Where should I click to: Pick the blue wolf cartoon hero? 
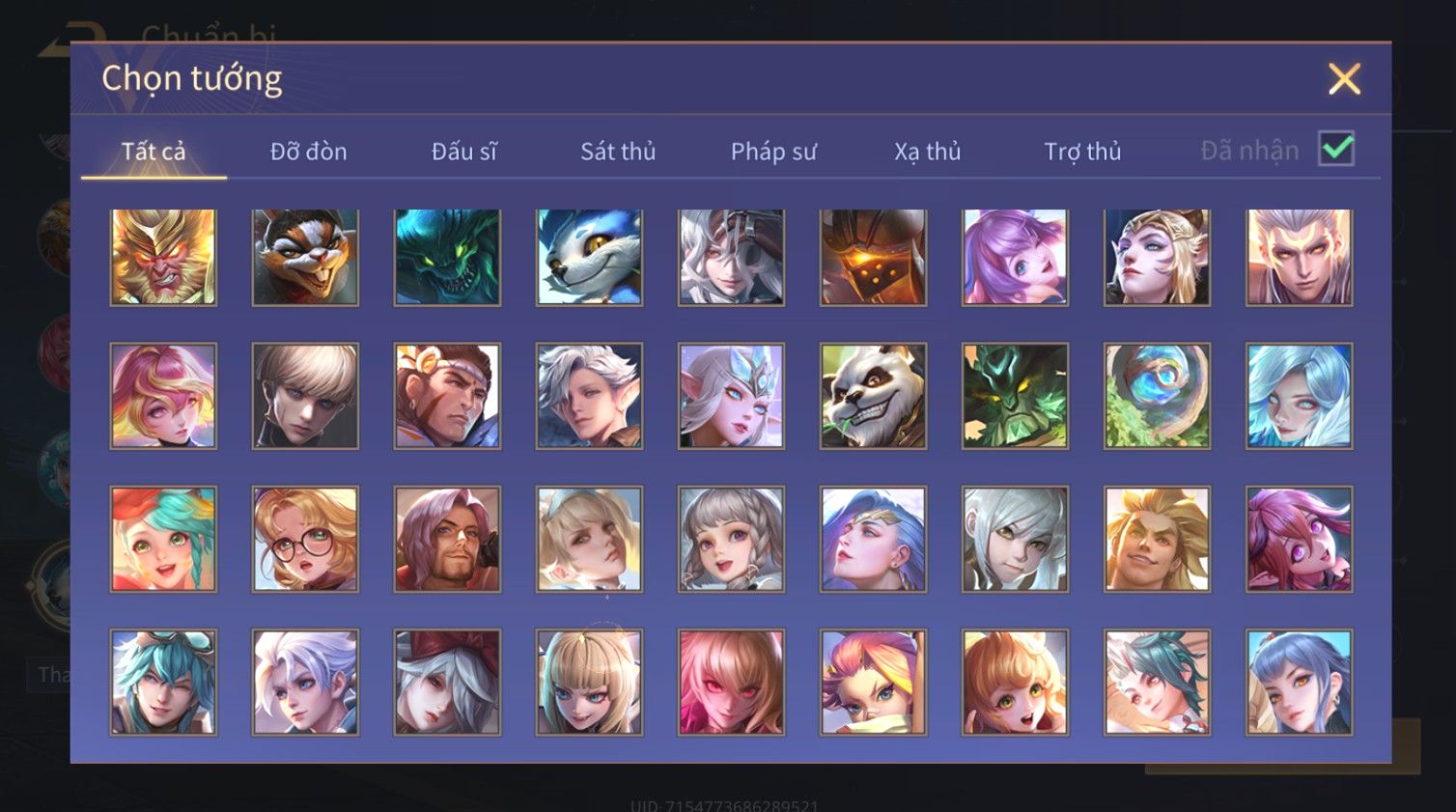[589, 257]
